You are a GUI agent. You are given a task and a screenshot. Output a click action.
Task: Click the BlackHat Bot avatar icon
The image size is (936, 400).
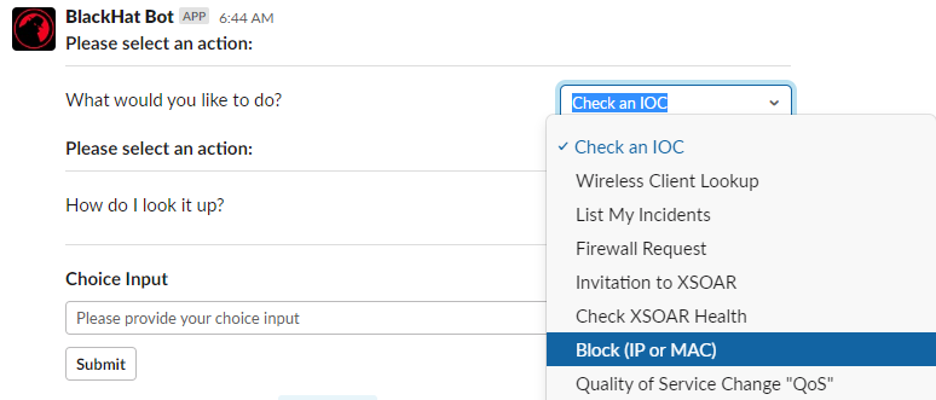click(x=33, y=29)
